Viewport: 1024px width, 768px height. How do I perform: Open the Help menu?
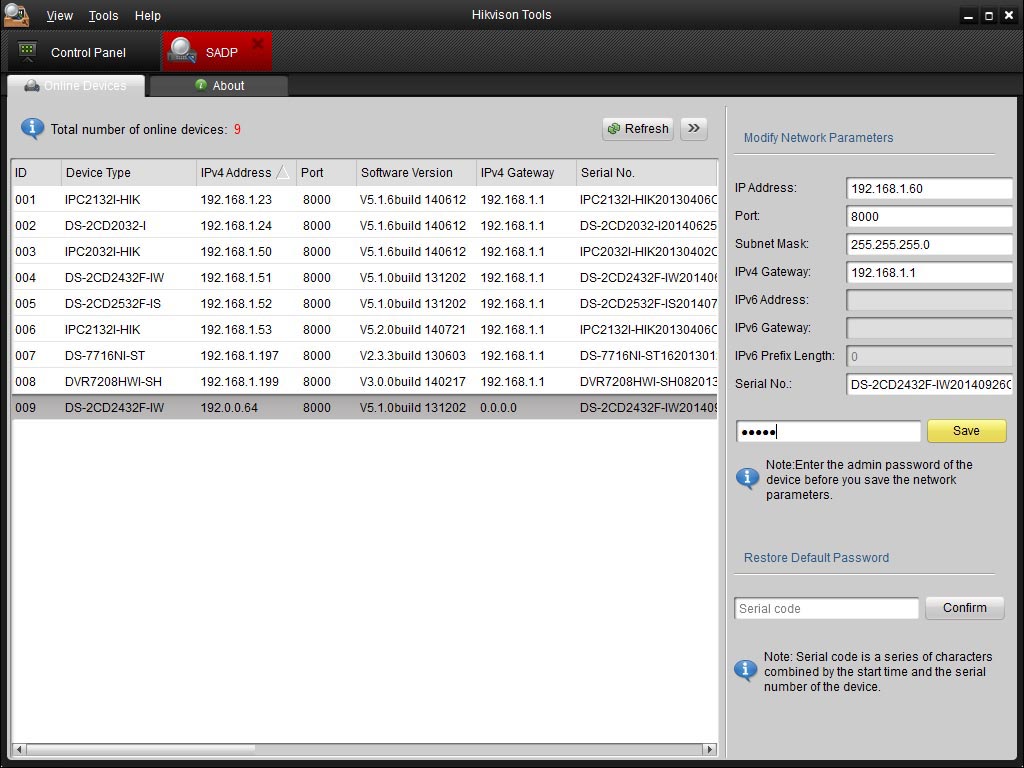point(148,15)
